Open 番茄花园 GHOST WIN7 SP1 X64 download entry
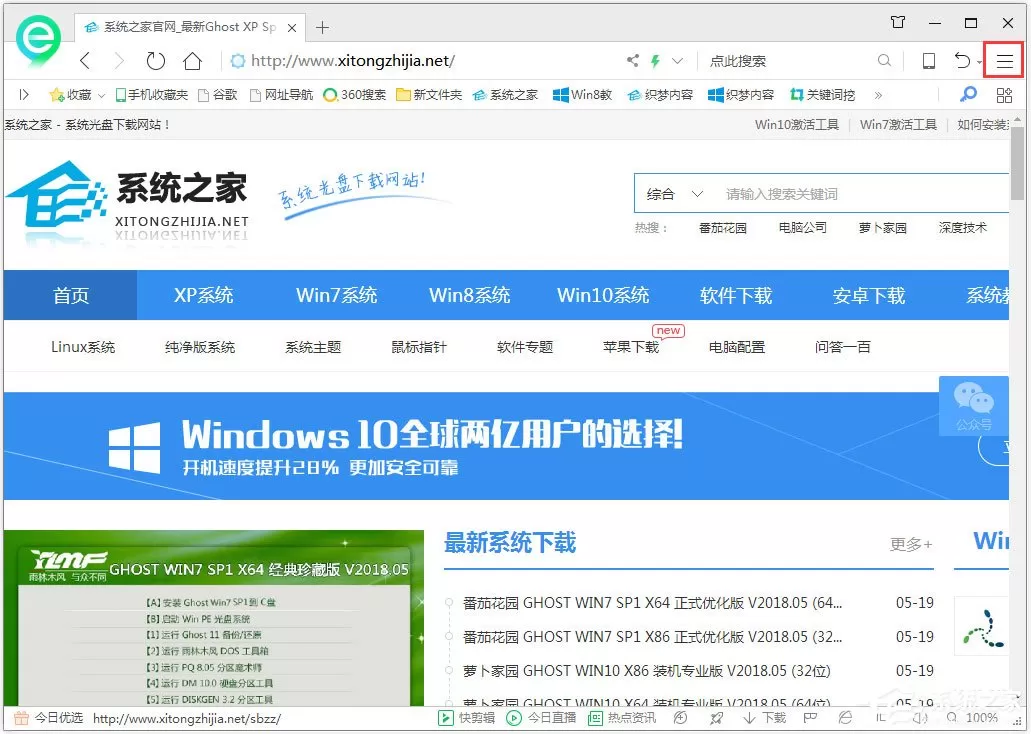Image resolution: width=1031 pixels, height=734 pixels. click(x=652, y=602)
